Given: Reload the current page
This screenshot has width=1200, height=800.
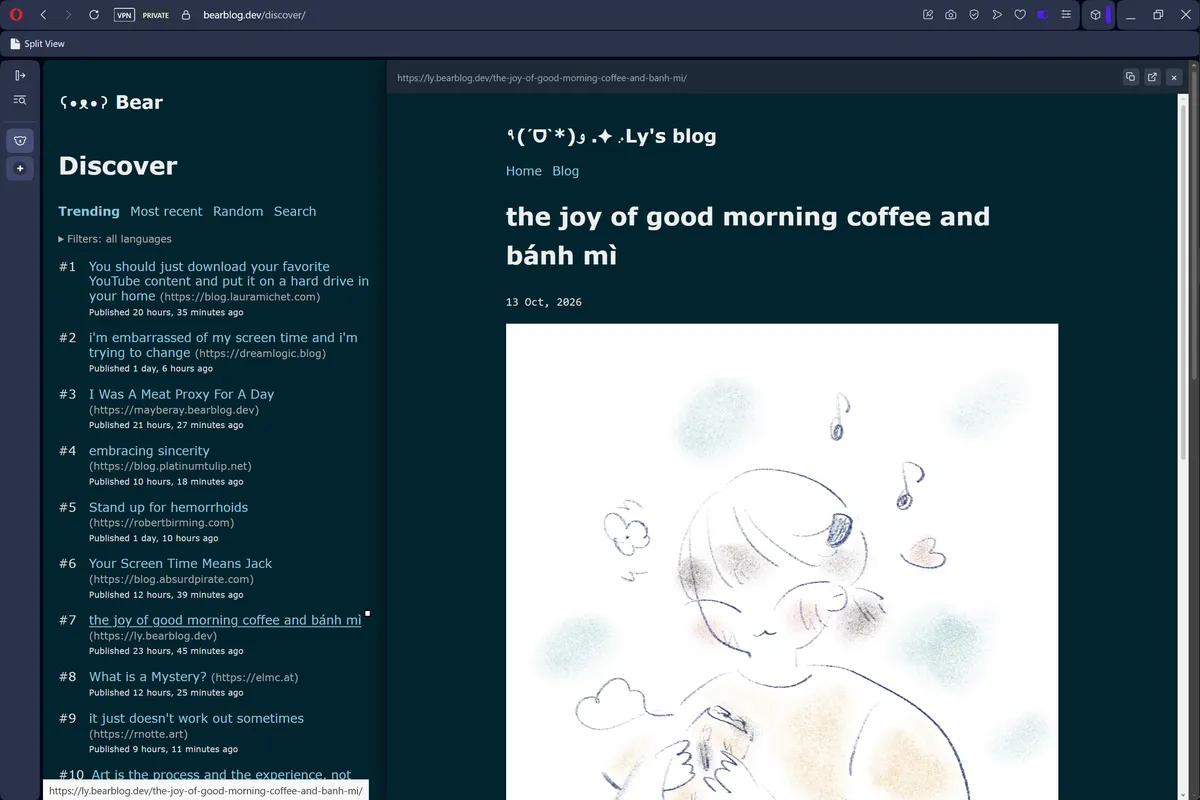Looking at the screenshot, I should 94,15.
